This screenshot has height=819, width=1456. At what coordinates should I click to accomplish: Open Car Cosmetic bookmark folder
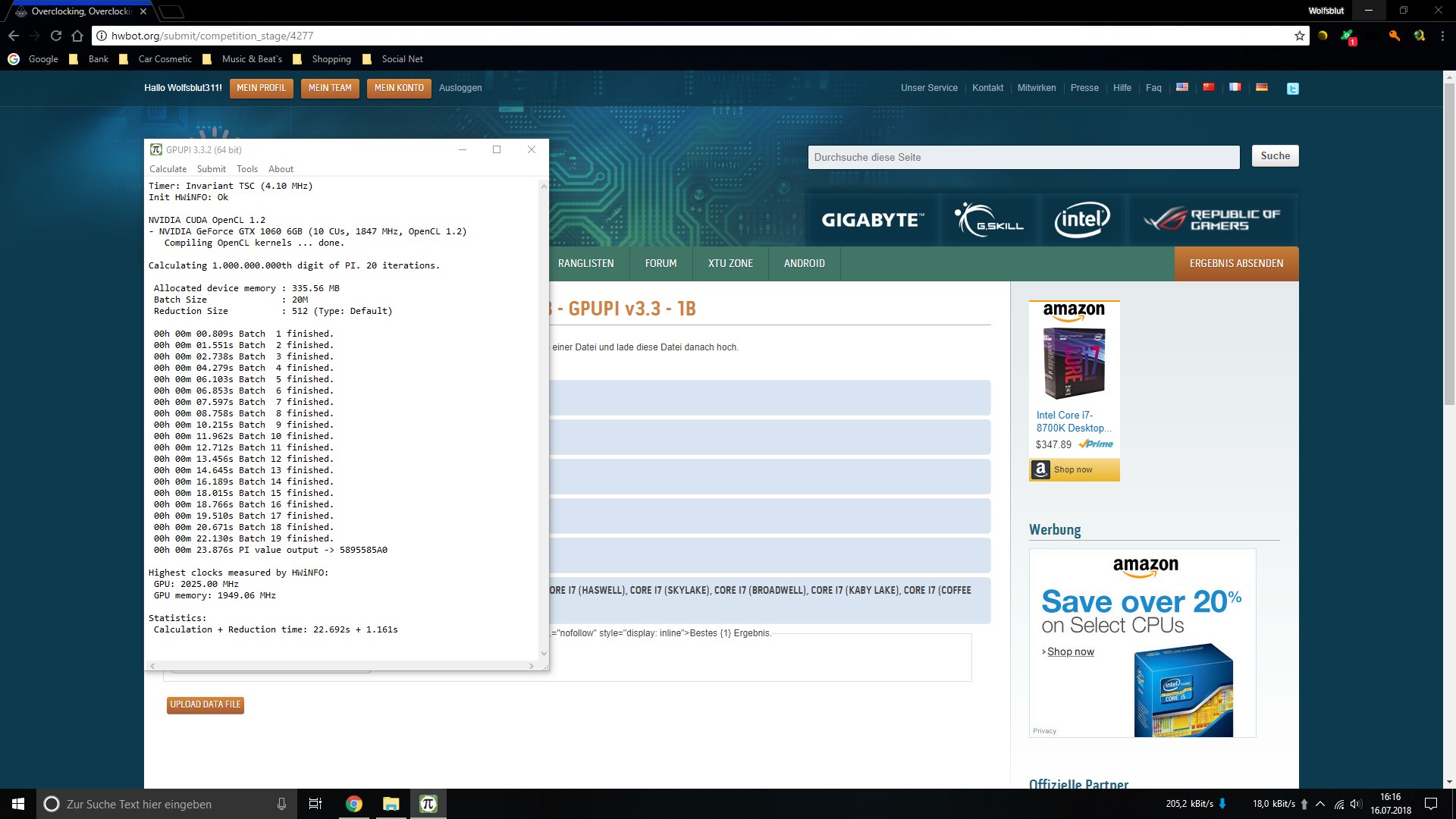[x=156, y=59]
